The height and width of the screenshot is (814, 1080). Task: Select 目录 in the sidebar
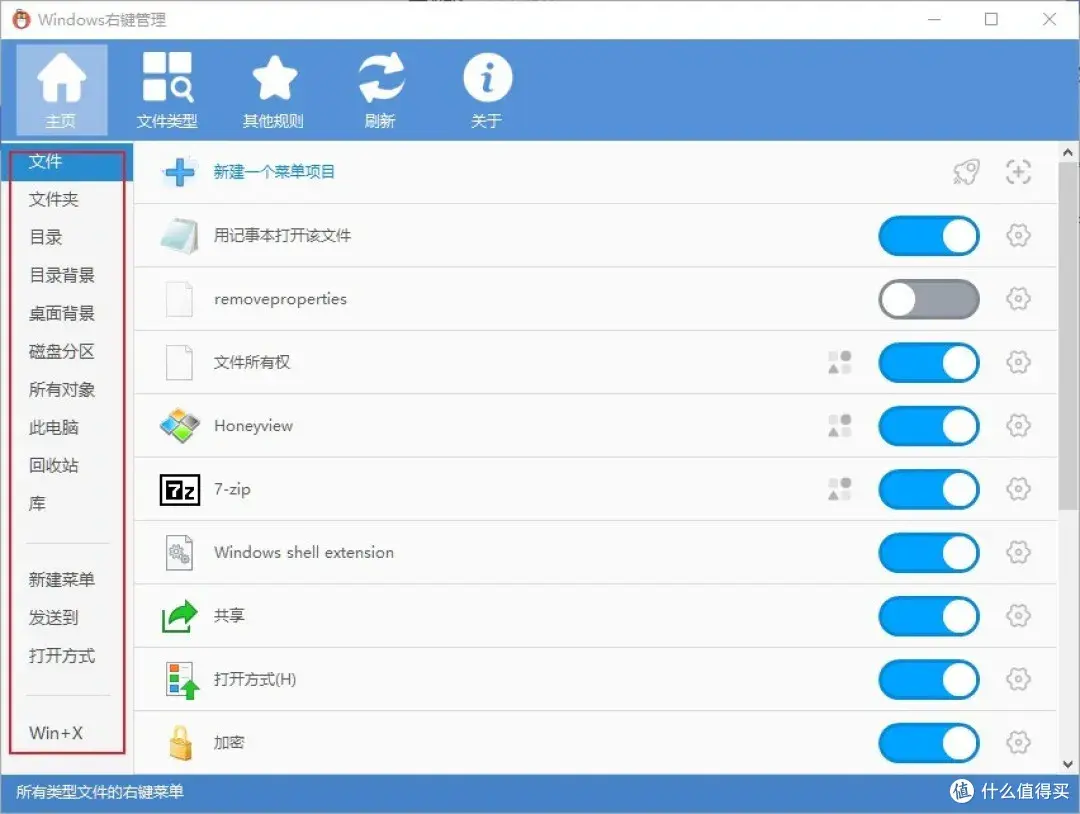(x=46, y=238)
